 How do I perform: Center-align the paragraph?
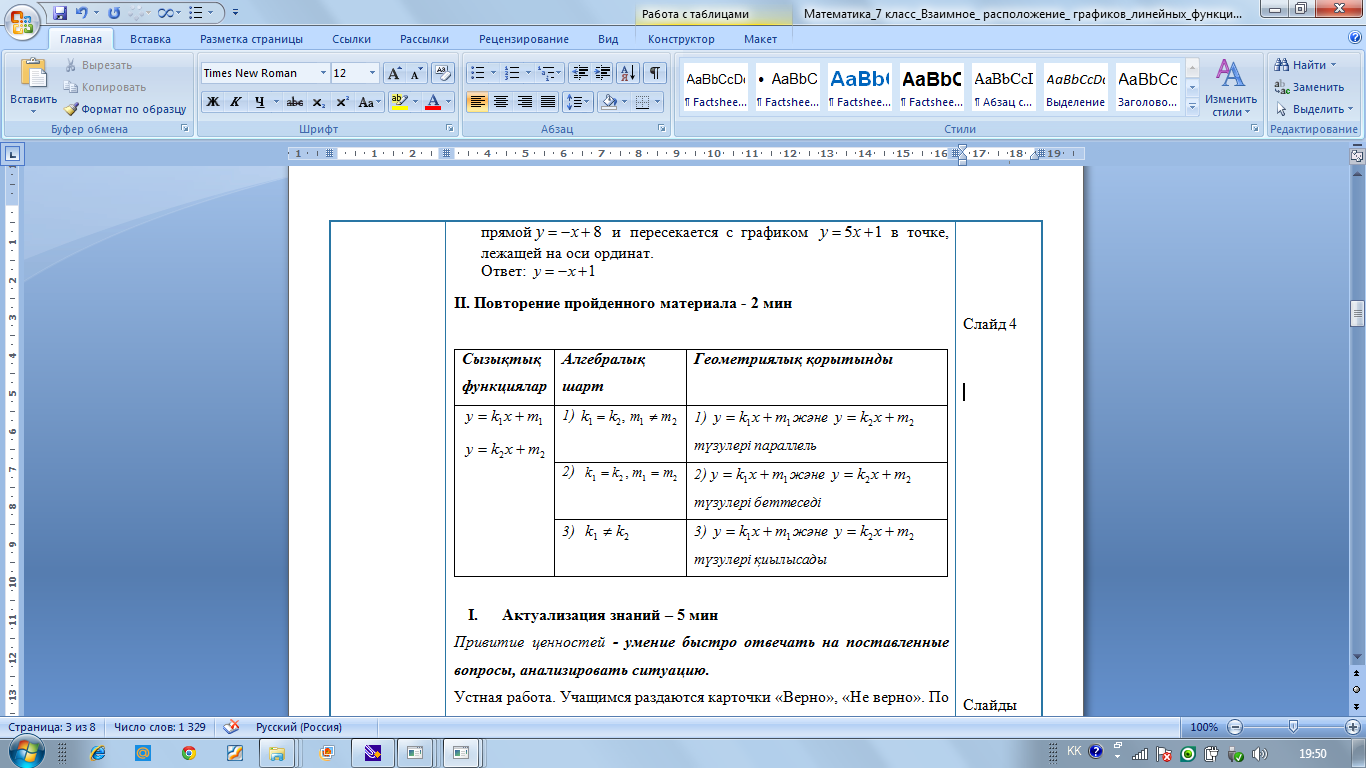click(x=501, y=102)
